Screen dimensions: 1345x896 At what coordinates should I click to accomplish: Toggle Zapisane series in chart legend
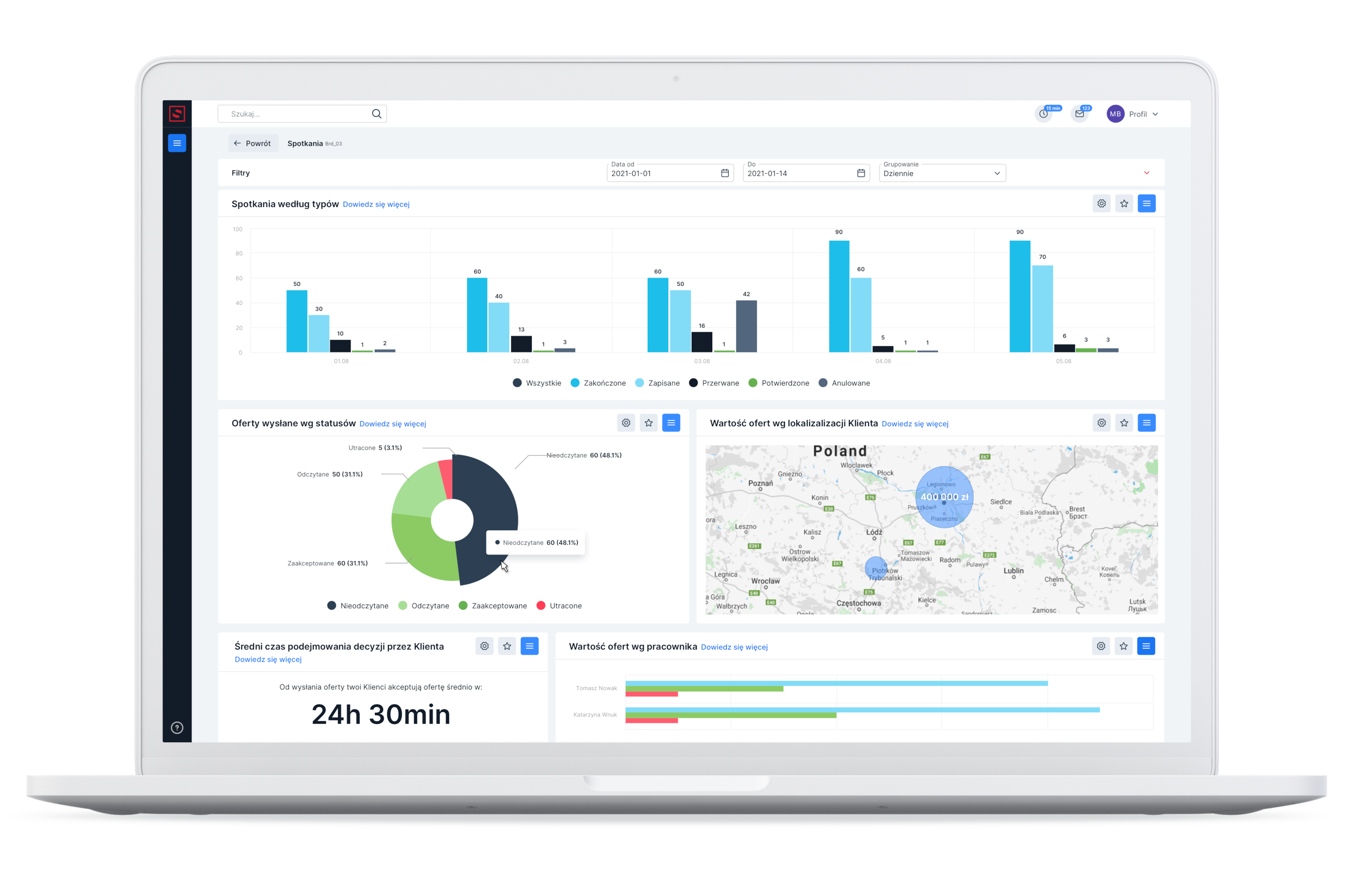657,383
